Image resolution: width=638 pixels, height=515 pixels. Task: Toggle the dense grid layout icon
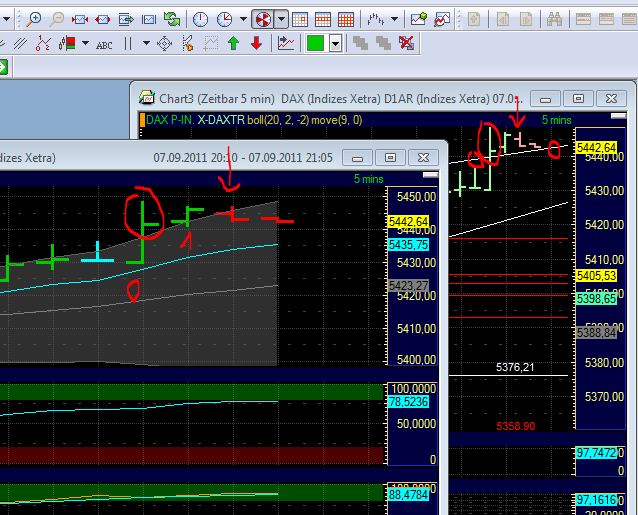point(346,19)
